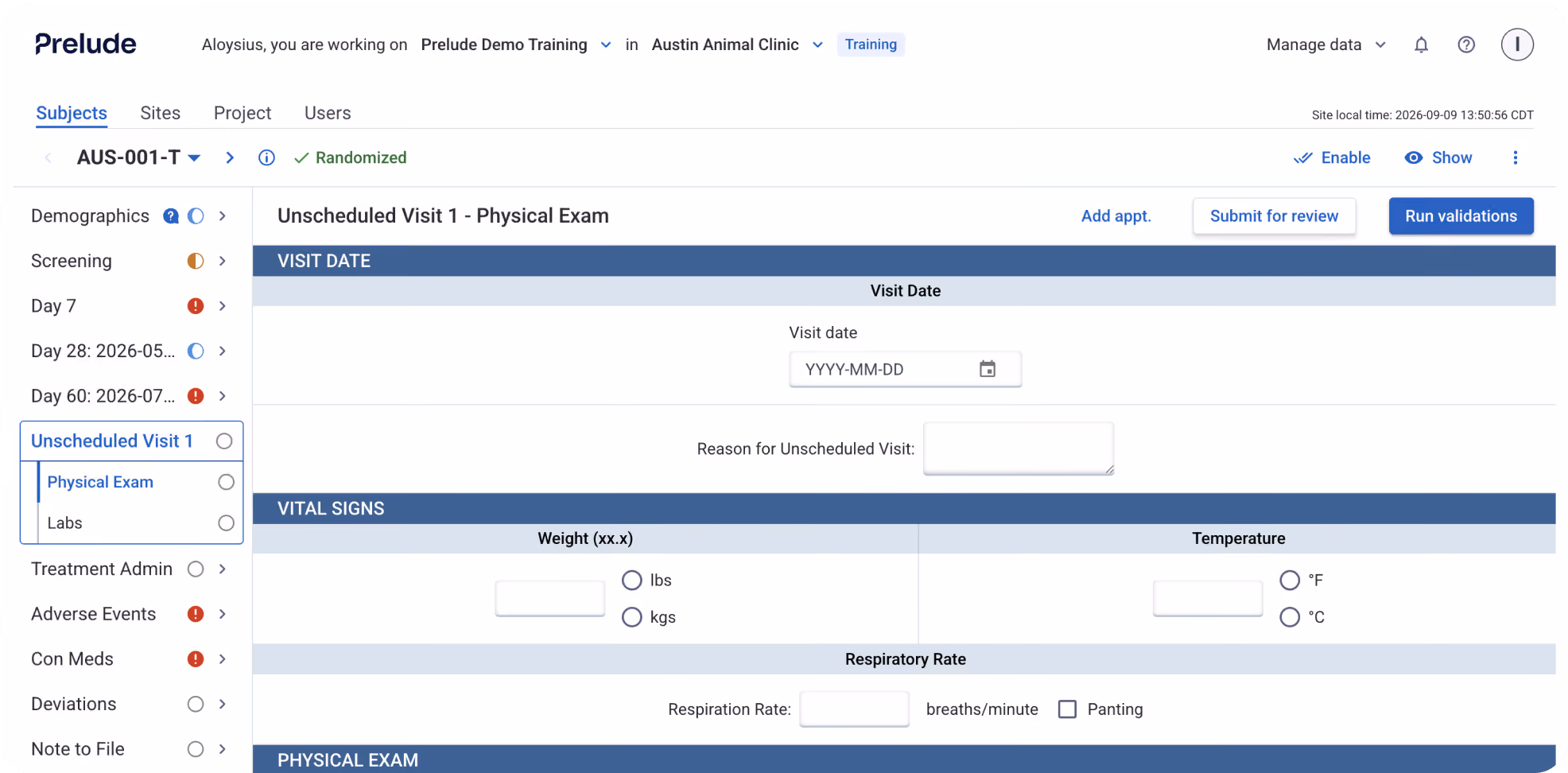
Task: Click the Add appt. link
Action: click(x=1116, y=216)
